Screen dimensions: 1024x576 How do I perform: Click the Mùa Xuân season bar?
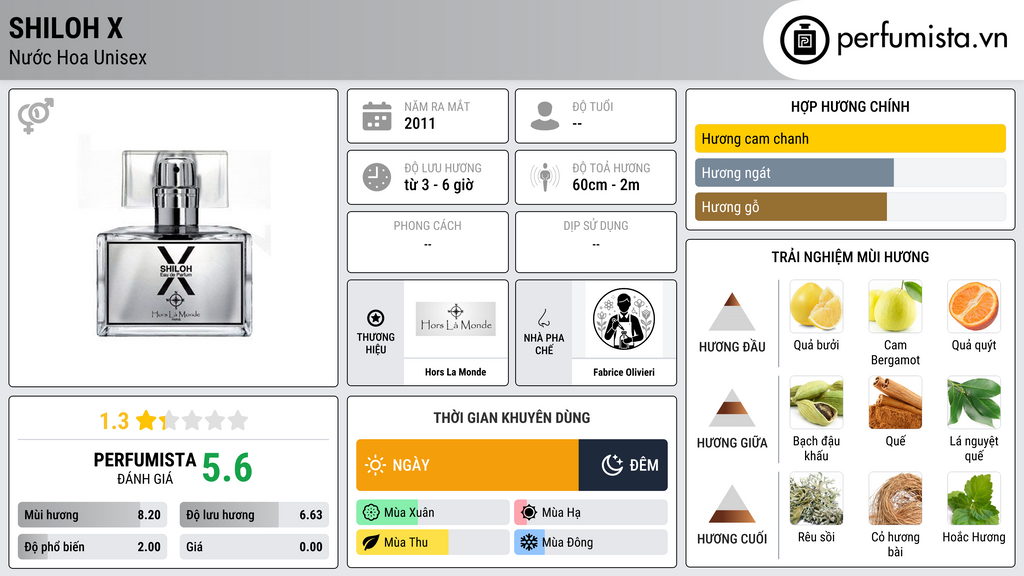coord(432,513)
